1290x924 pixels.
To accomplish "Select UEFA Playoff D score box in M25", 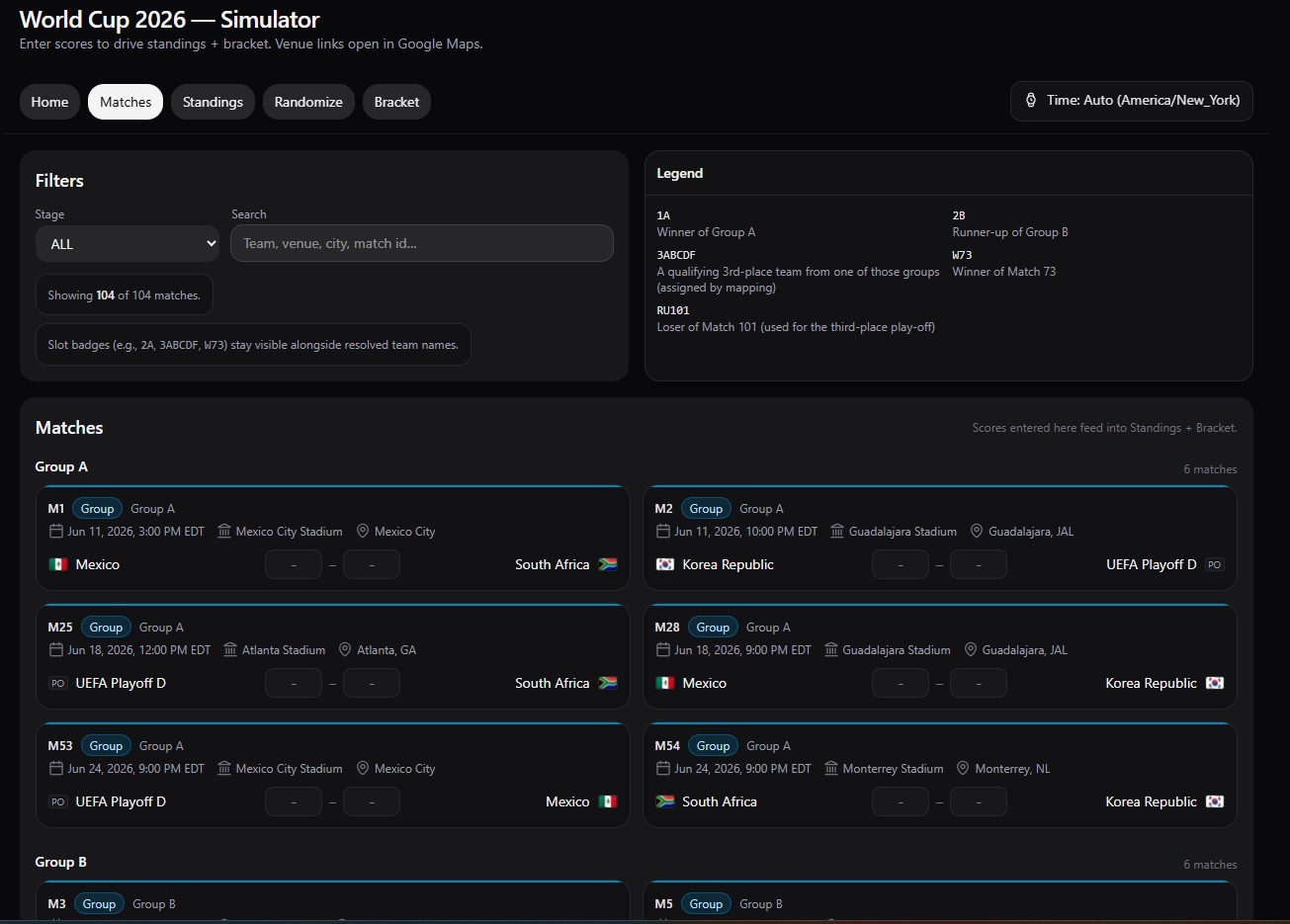I will pyautogui.click(x=294, y=683).
